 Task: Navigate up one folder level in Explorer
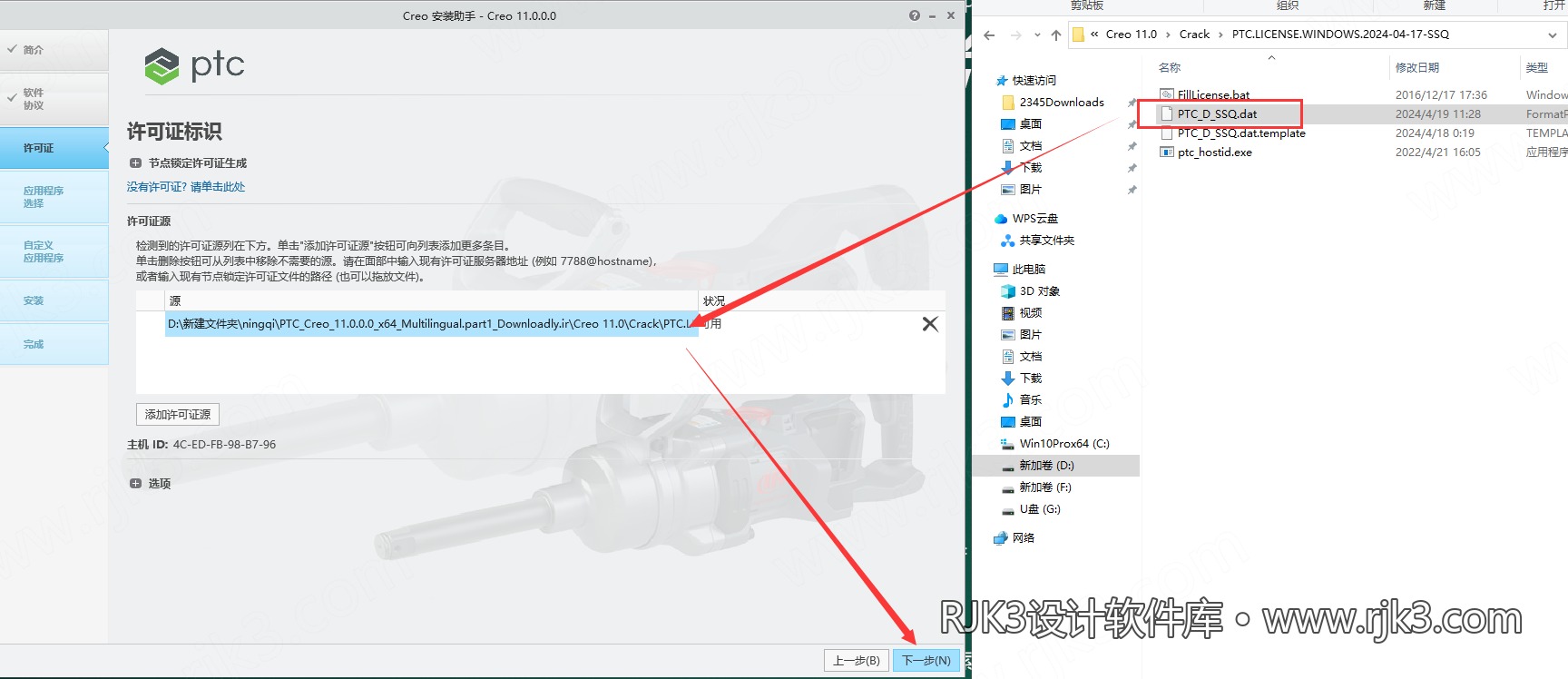tap(1056, 35)
